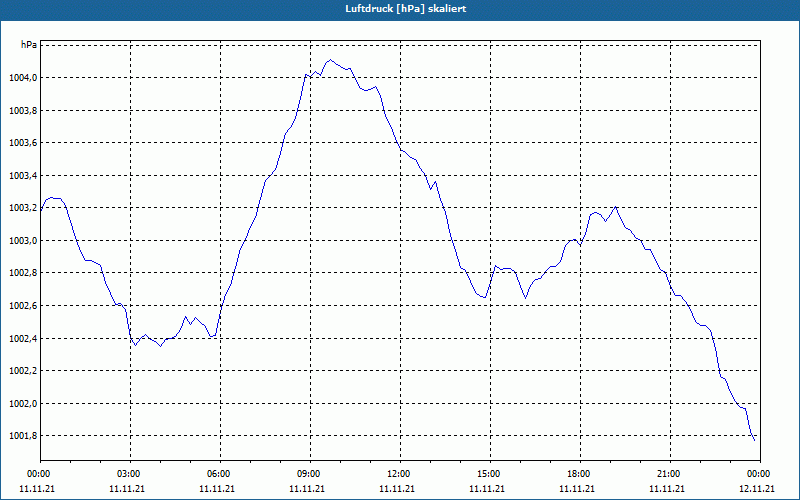Click the 18:00 time label
This screenshot has width=800, height=500.
[x=580, y=474]
